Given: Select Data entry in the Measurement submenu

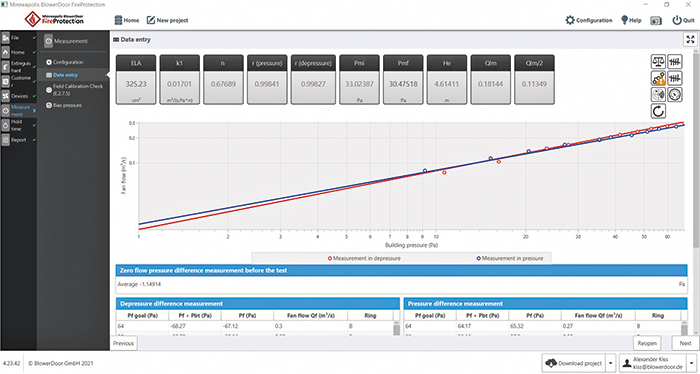Looking at the screenshot, I should [62, 75].
